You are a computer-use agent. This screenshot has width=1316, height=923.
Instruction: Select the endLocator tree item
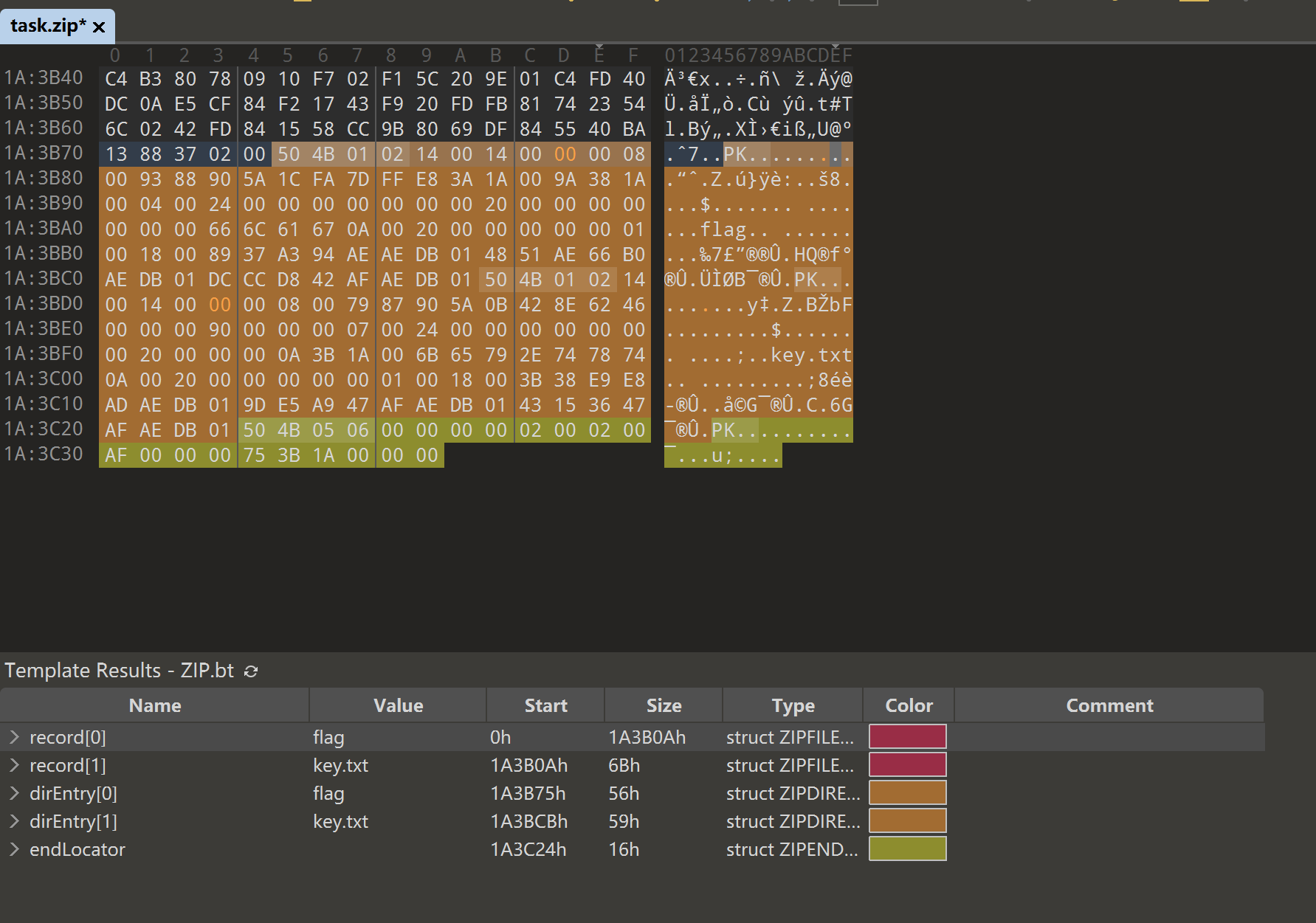pyautogui.click(x=77, y=849)
